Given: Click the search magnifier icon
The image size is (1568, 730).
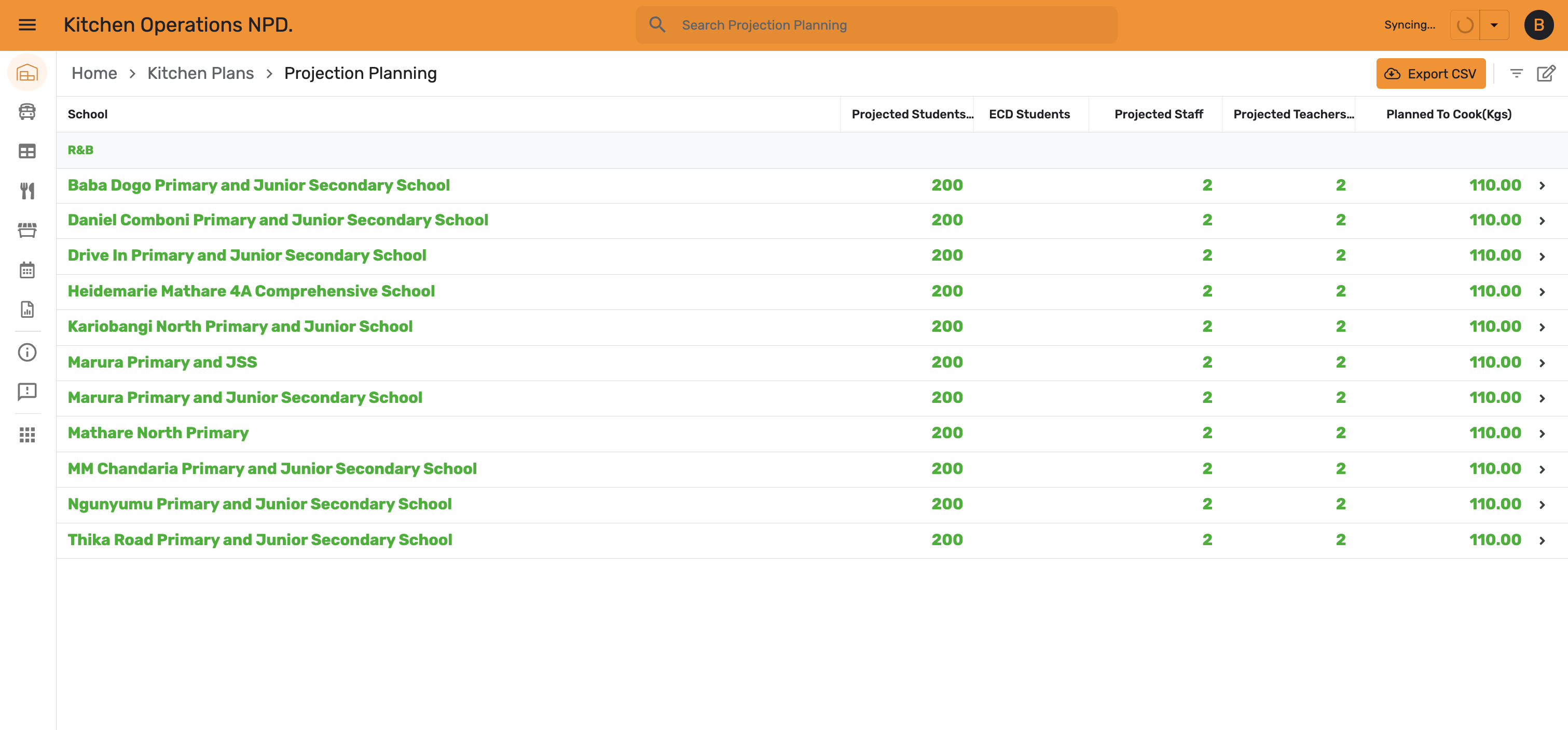Looking at the screenshot, I should click(x=657, y=25).
